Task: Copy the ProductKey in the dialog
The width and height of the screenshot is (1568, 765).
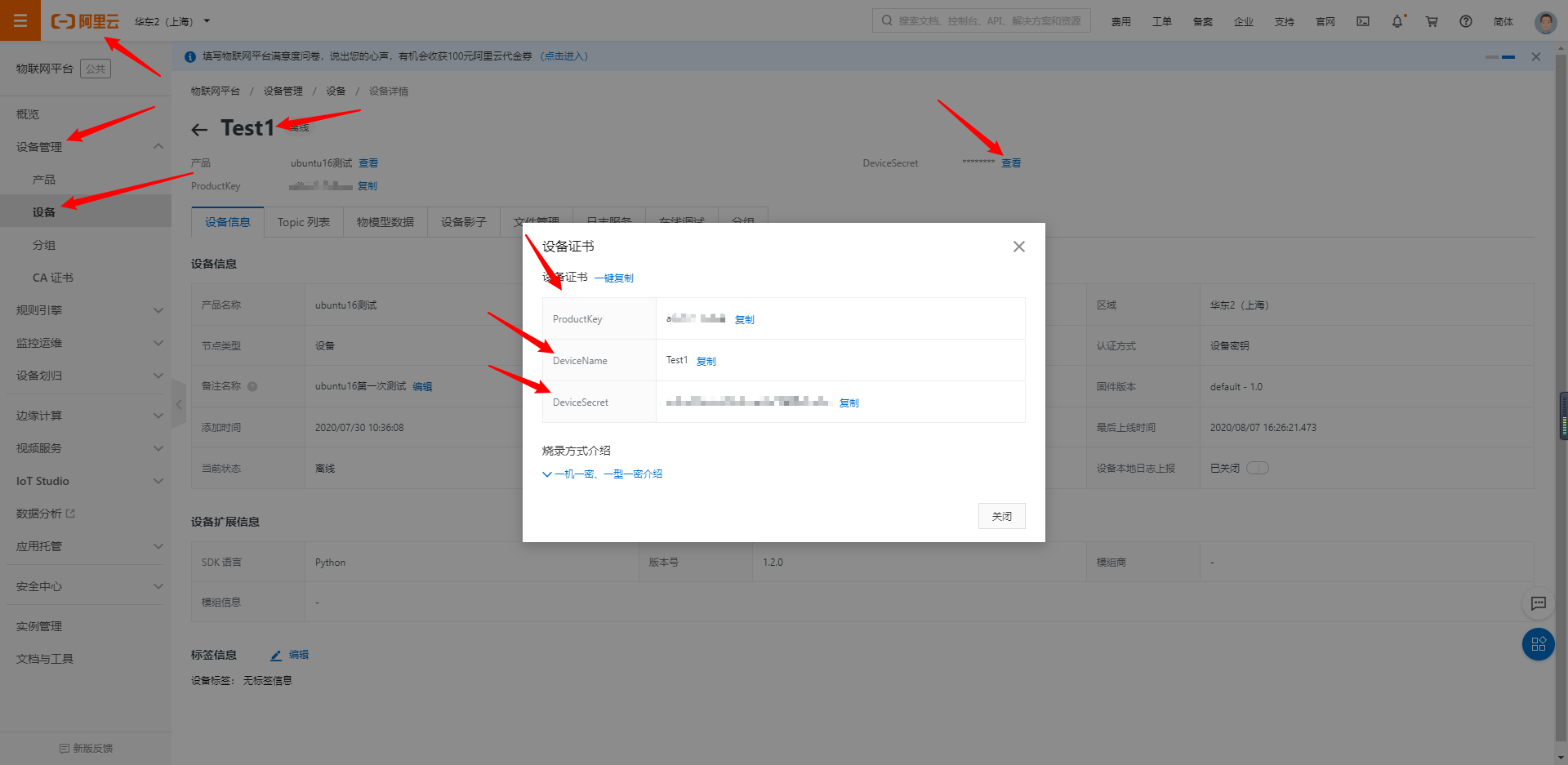Action: (x=745, y=320)
